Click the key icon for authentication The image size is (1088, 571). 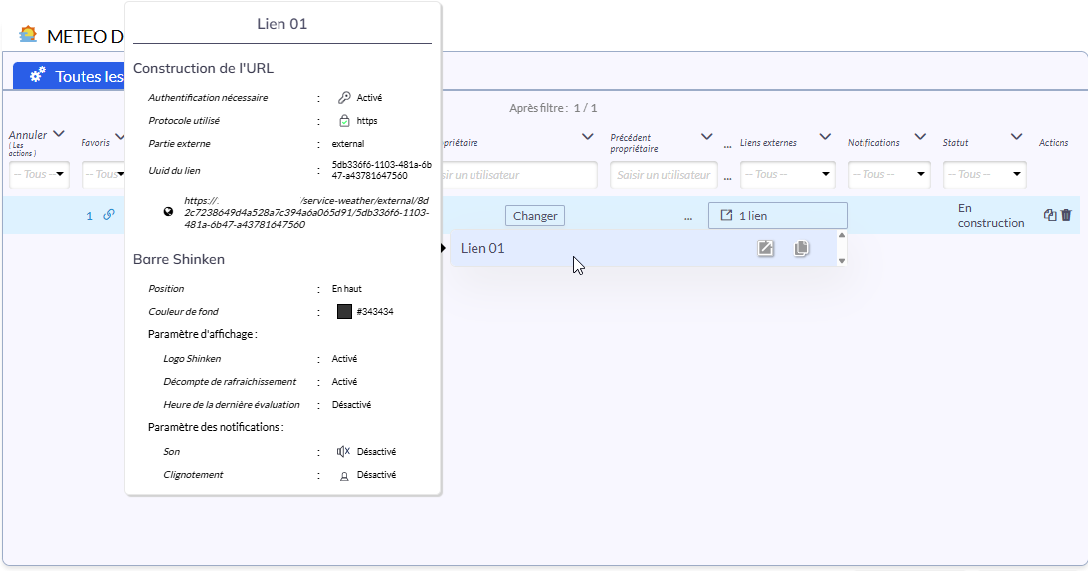tap(344, 98)
